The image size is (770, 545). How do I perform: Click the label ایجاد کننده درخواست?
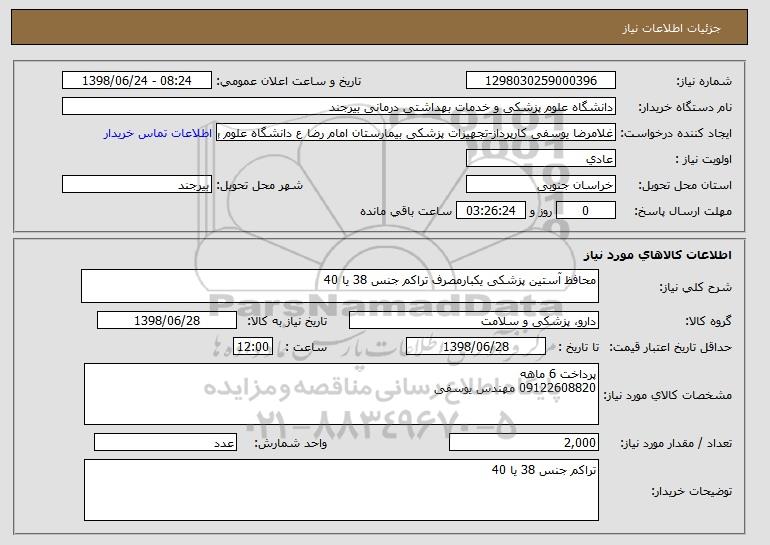pos(676,134)
